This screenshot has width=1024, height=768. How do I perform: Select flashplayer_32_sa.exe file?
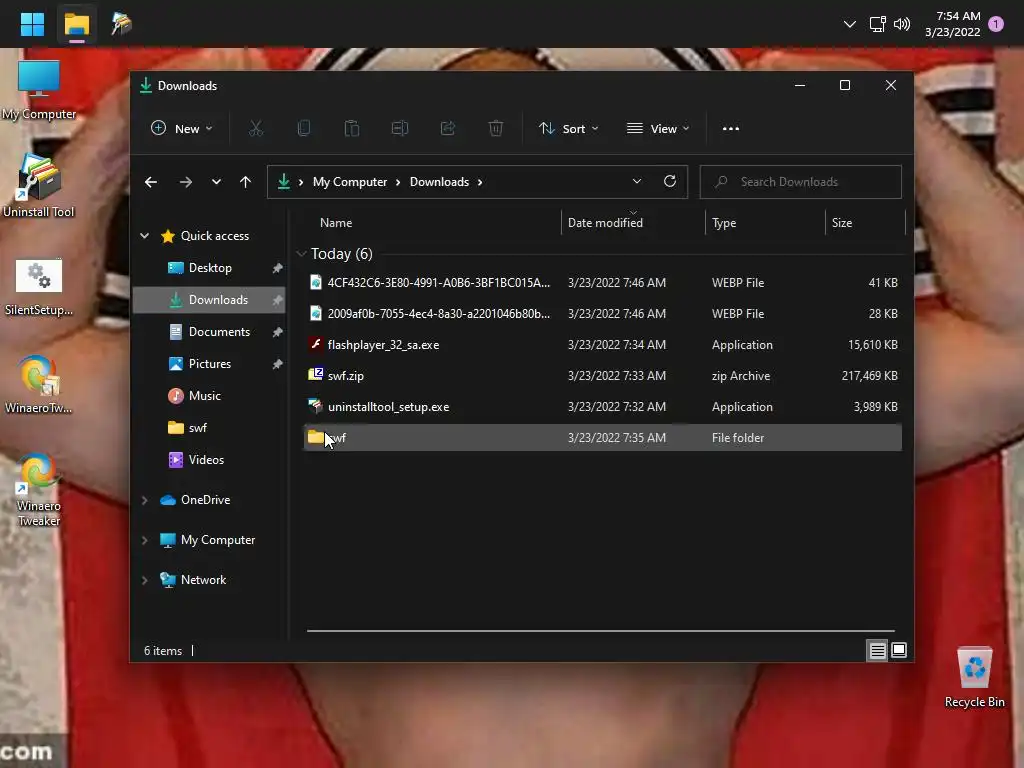point(603,345)
